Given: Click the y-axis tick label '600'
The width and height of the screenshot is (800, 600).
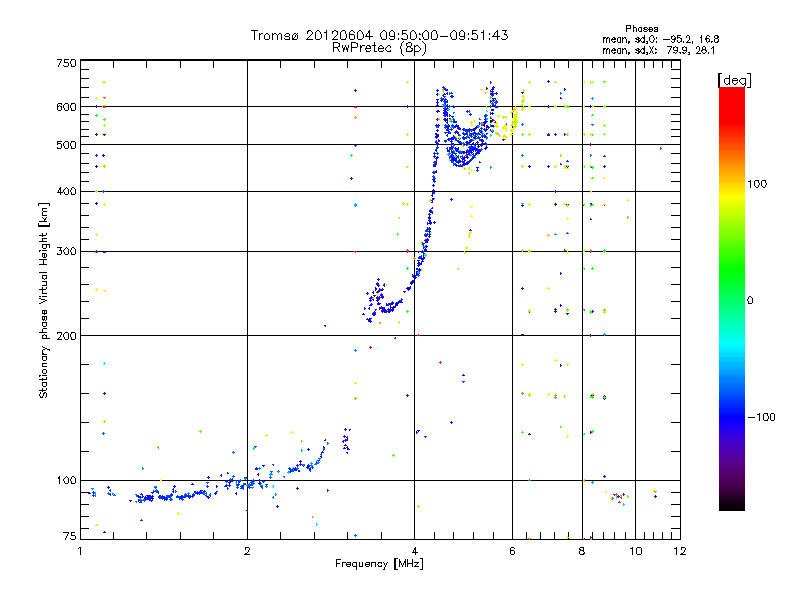Looking at the screenshot, I should [x=66, y=107].
